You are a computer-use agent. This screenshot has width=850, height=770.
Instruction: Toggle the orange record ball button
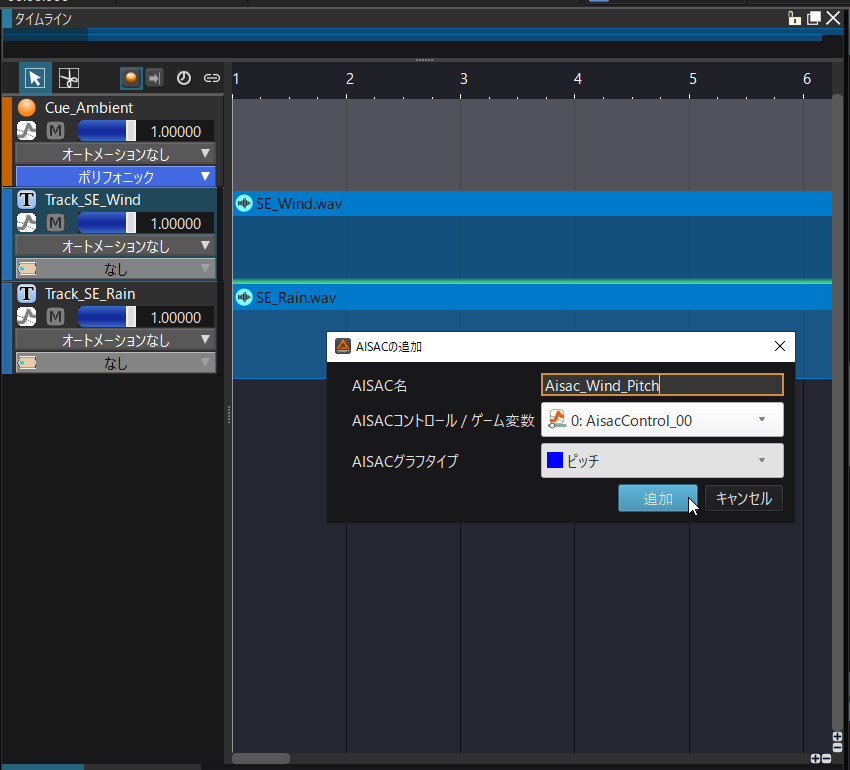[131, 78]
